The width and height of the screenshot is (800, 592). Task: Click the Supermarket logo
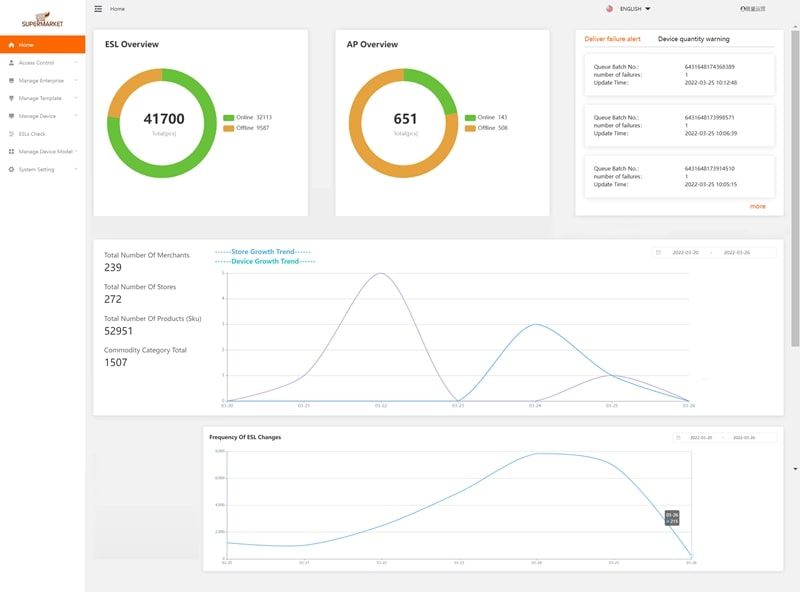(x=42, y=18)
